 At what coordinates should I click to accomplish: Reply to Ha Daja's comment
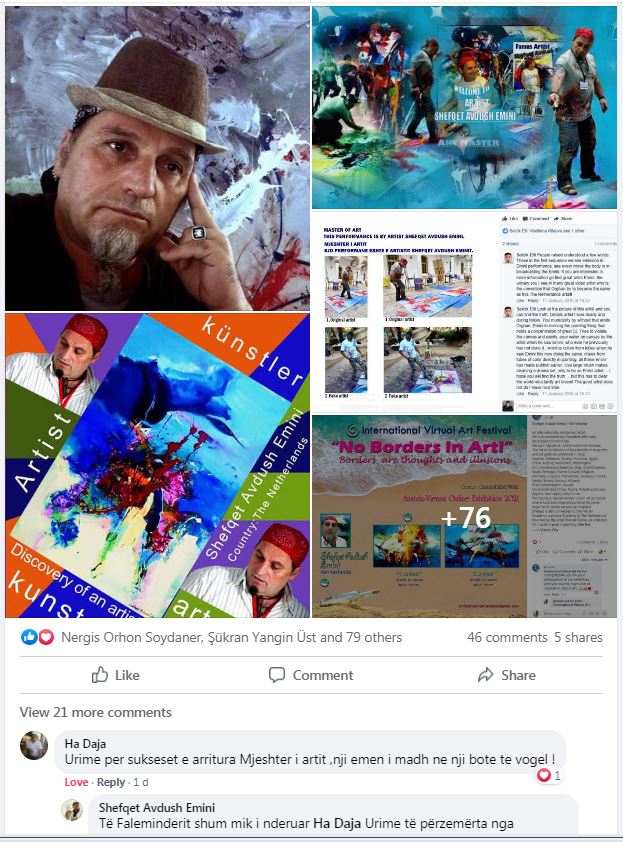pyautogui.click(x=111, y=782)
